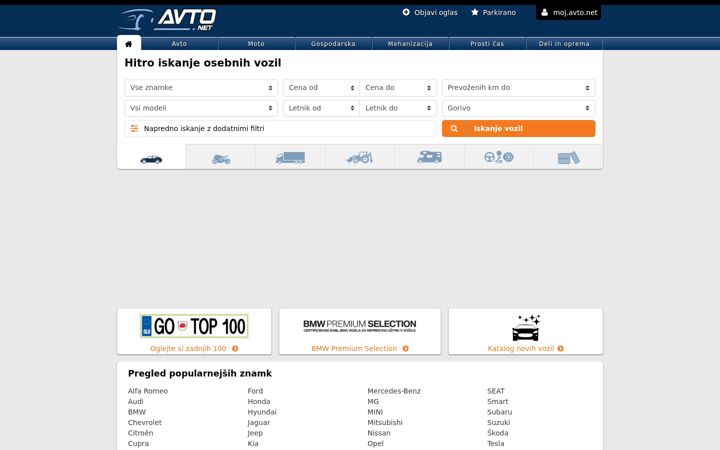Click arrow icon next to BMW Premium Selection link

pos(405,349)
